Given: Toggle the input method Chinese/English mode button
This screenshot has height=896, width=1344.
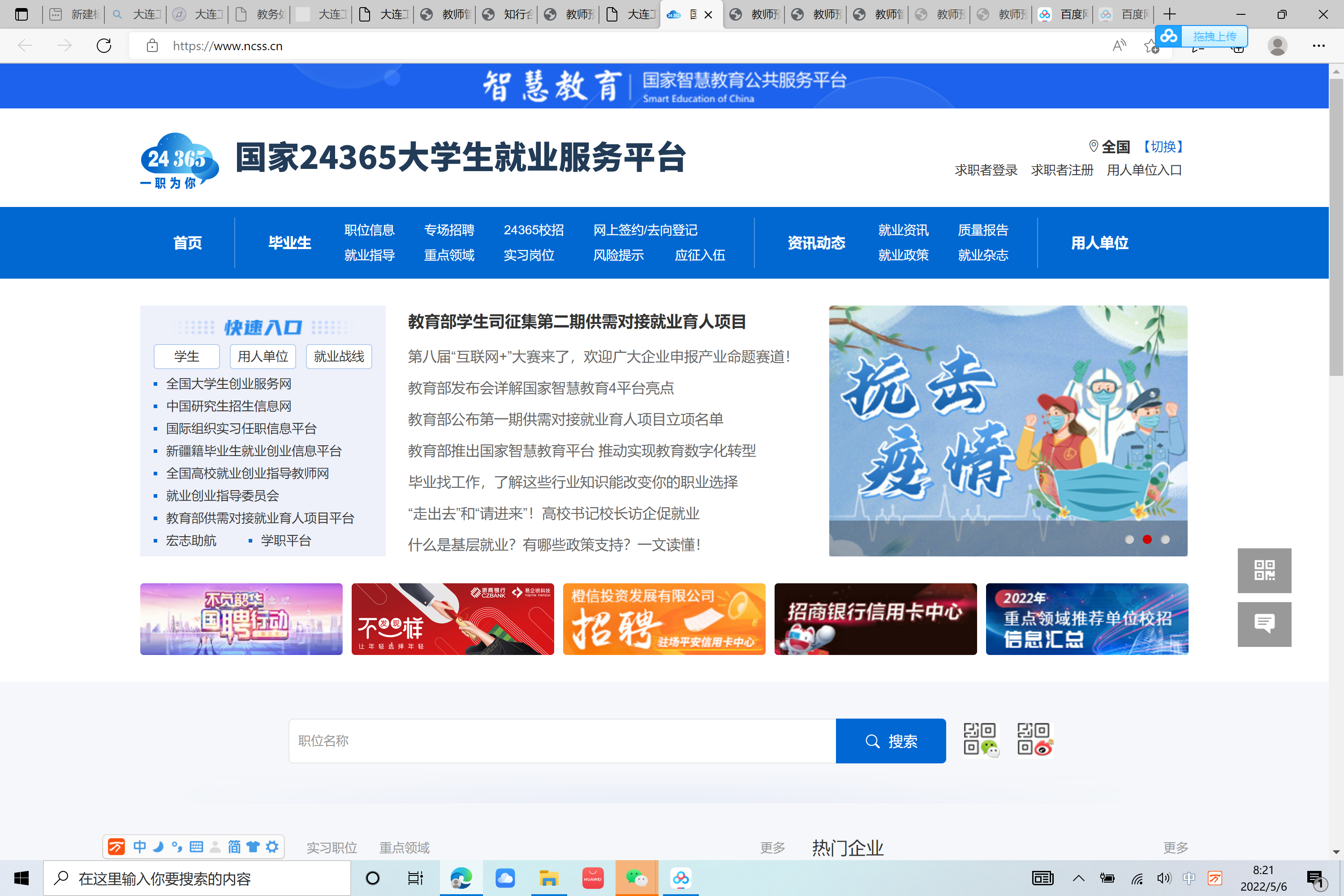Looking at the screenshot, I should point(139,847).
